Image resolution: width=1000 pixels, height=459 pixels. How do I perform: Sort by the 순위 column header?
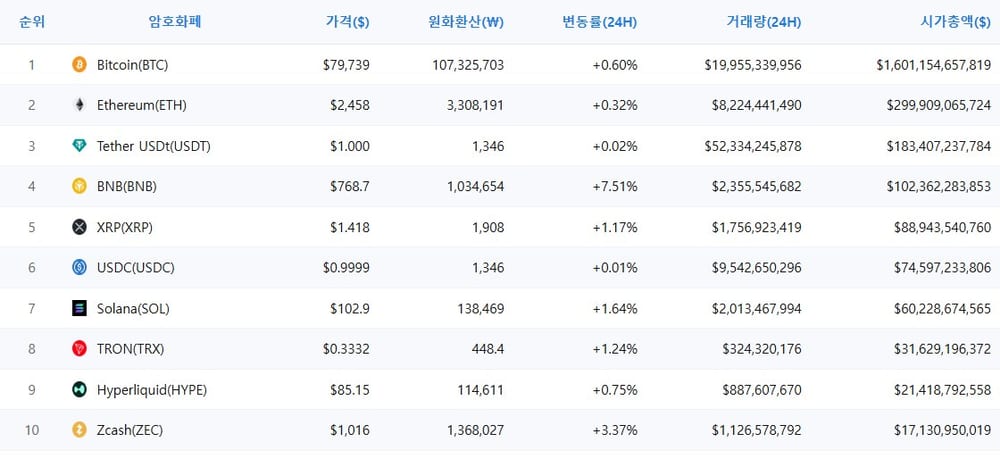click(32, 22)
